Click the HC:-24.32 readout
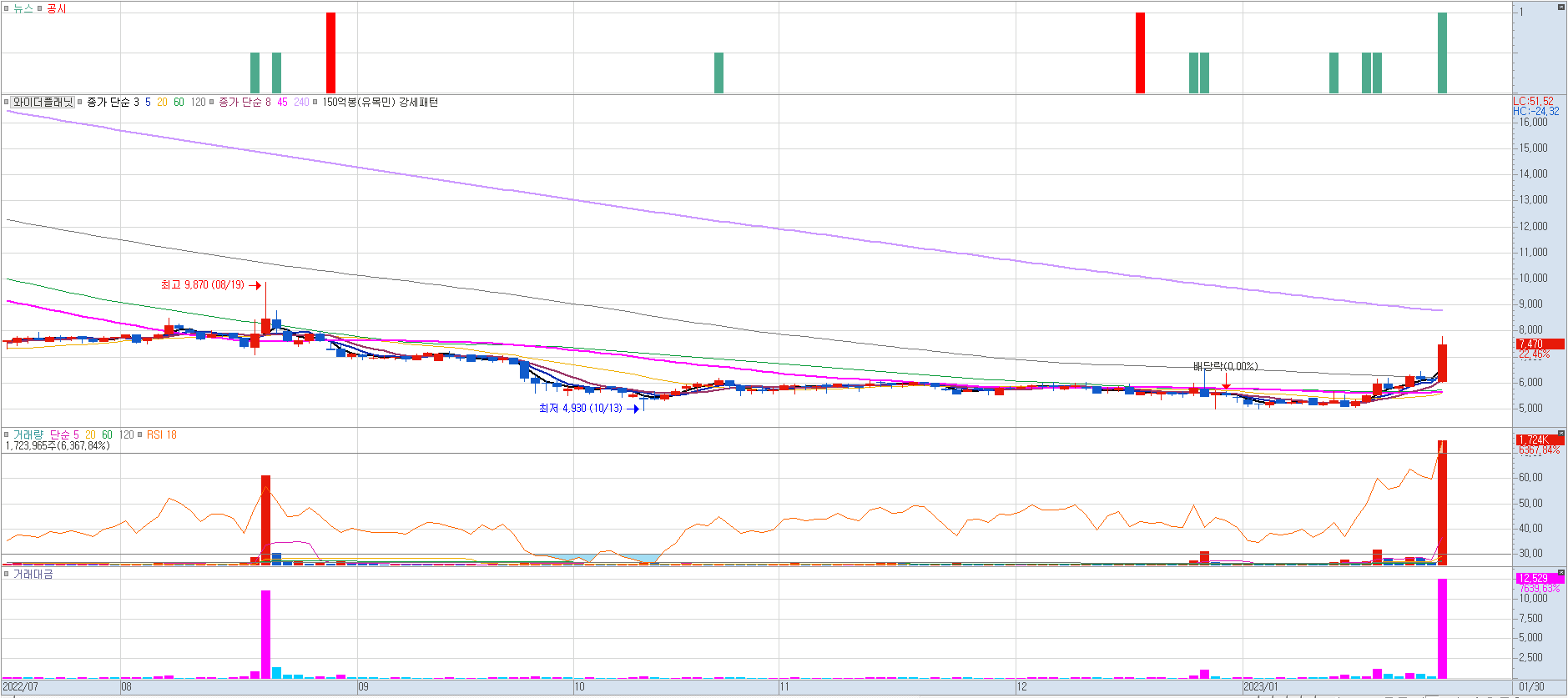Image resolution: width=1568 pixels, height=698 pixels. [1535, 111]
